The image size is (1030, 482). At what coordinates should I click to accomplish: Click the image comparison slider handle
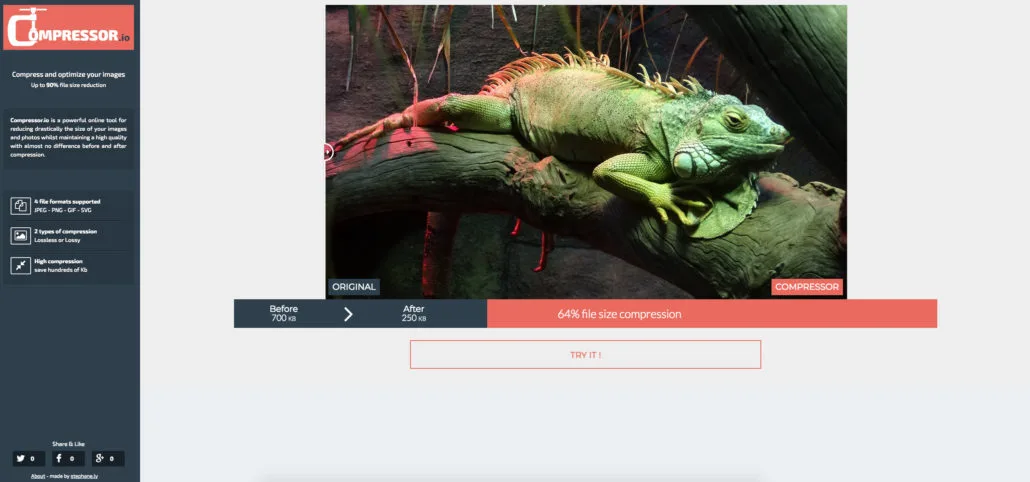328,152
